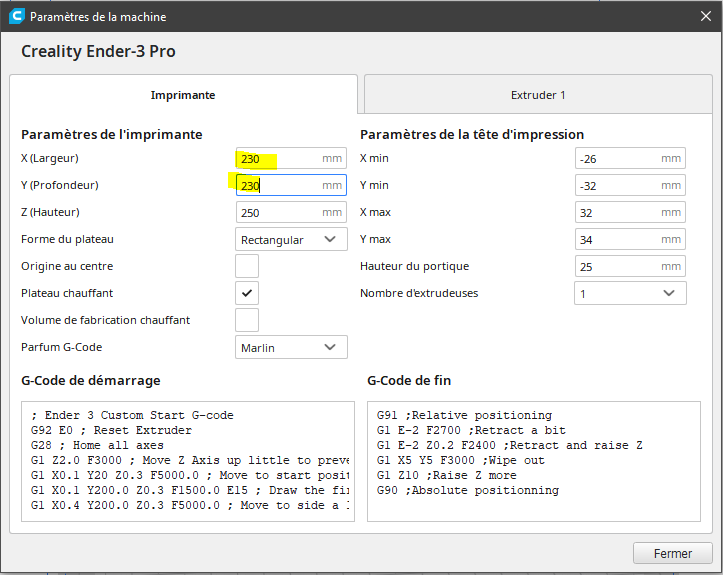Click the Y (Profondeur) input field
The height and width of the screenshot is (575, 723).
(x=291, y=185)
